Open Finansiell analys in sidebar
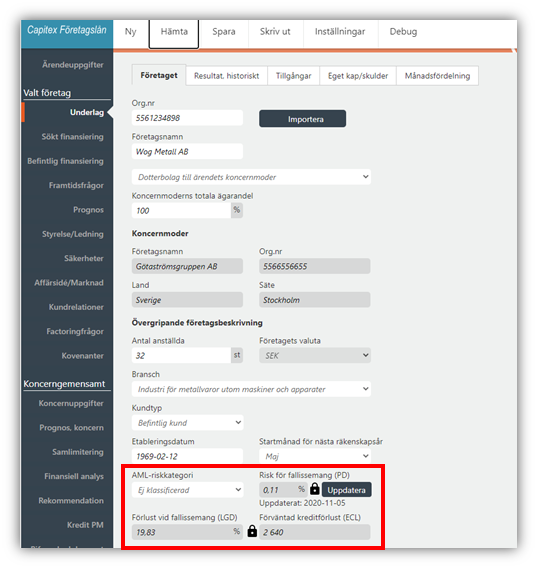 point(74,476)
